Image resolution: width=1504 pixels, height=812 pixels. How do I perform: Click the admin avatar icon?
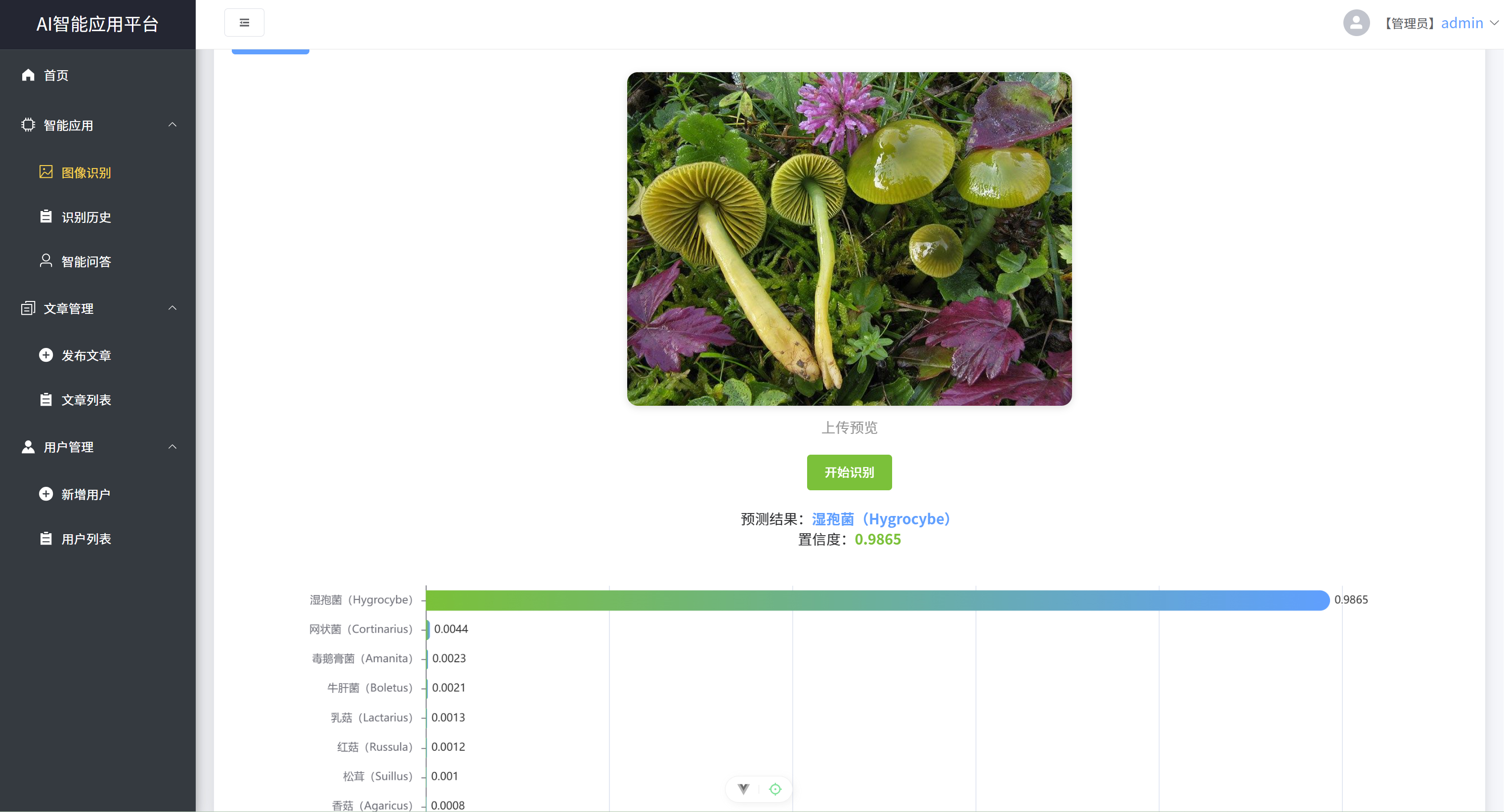(x=1356, y=23)
